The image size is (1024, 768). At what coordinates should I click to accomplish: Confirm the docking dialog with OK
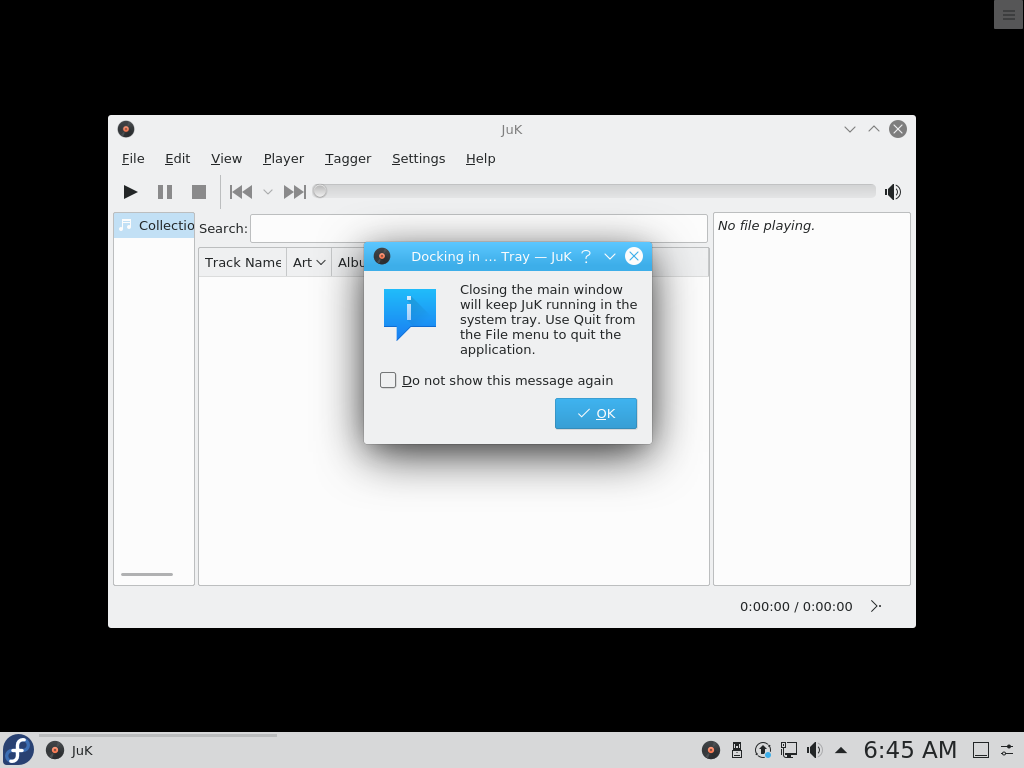tap(596, 413)
